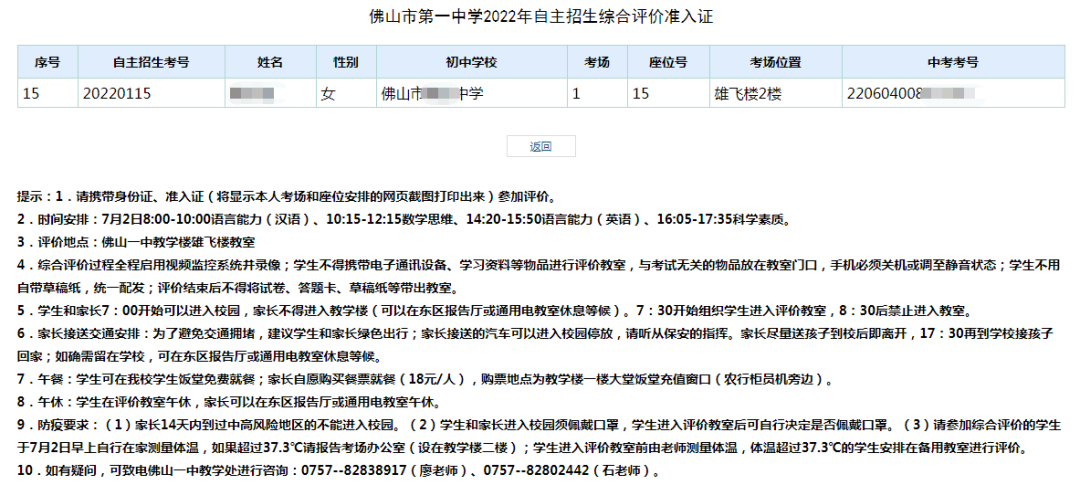Select the 考场位置 column header
The height and width of the screenshot is (485, 1080).
[x=775, y=62]
